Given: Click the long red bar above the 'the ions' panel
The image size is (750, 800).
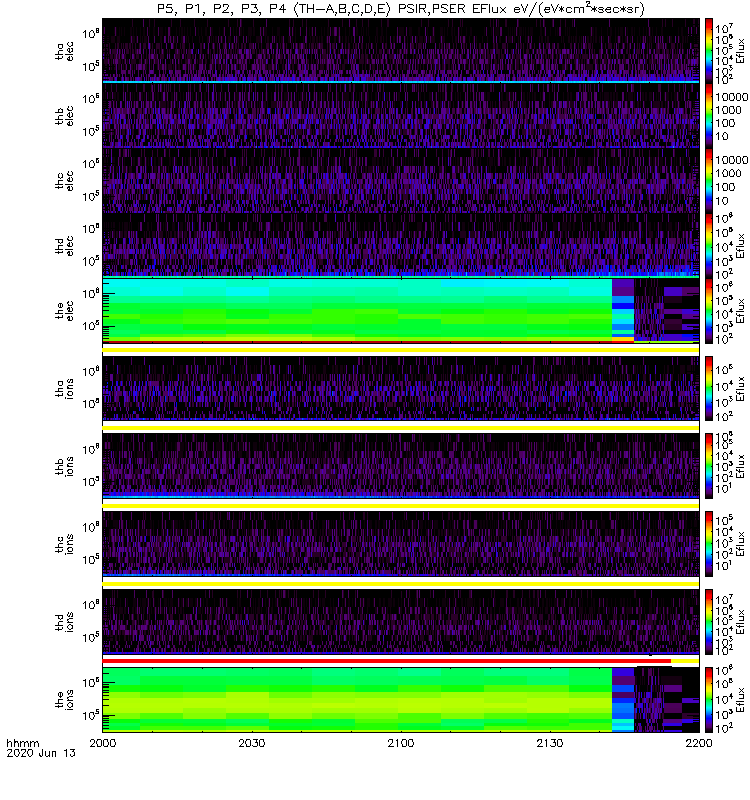Looking at the screenshot, I should 387,661.
